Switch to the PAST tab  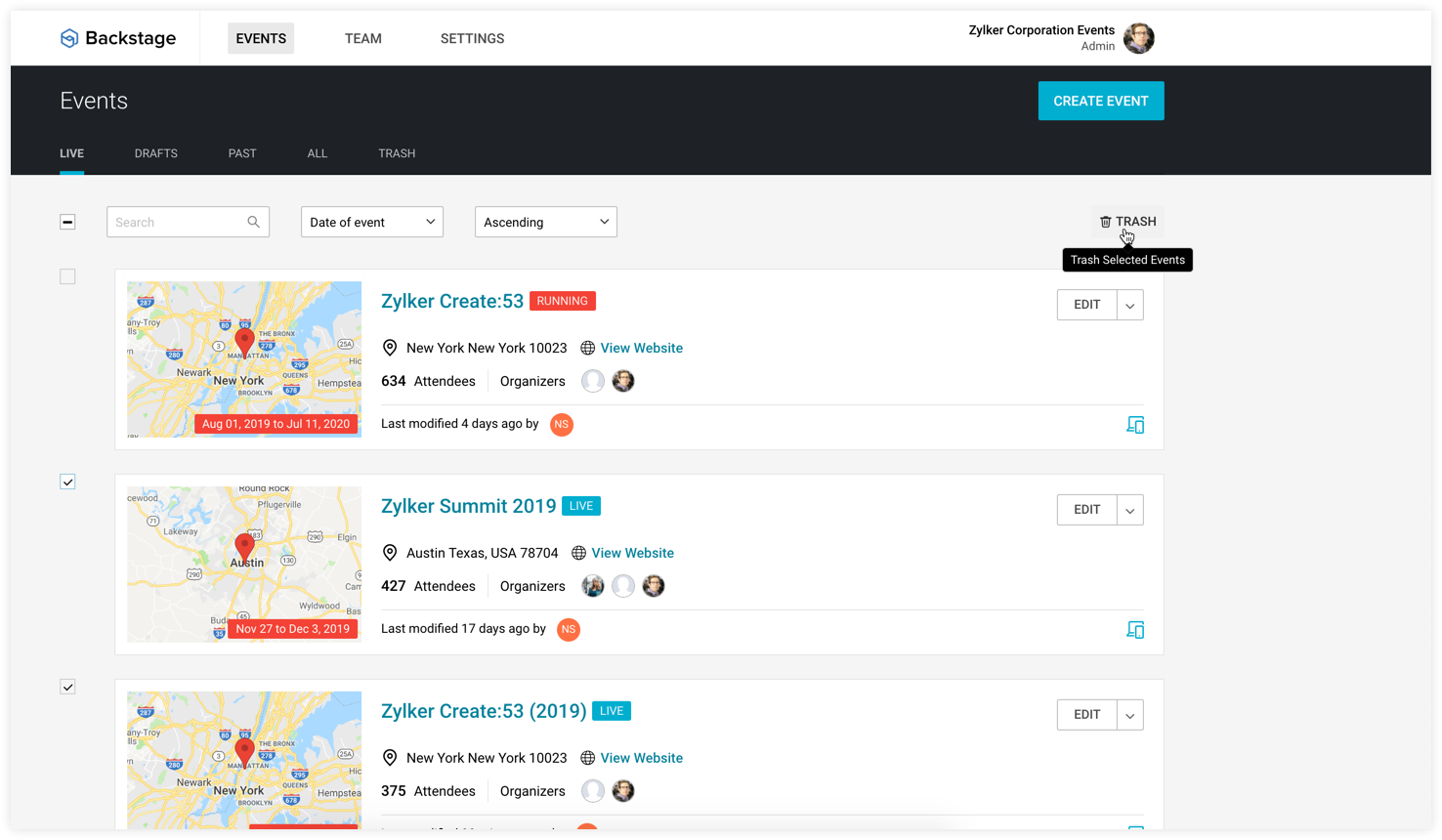coord(242,153)
